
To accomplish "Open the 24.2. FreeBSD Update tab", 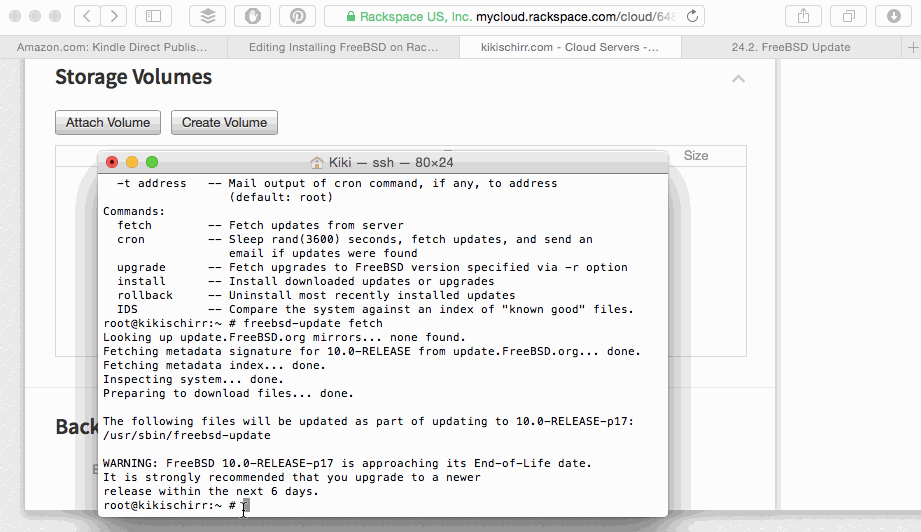I will click(791, 48).
